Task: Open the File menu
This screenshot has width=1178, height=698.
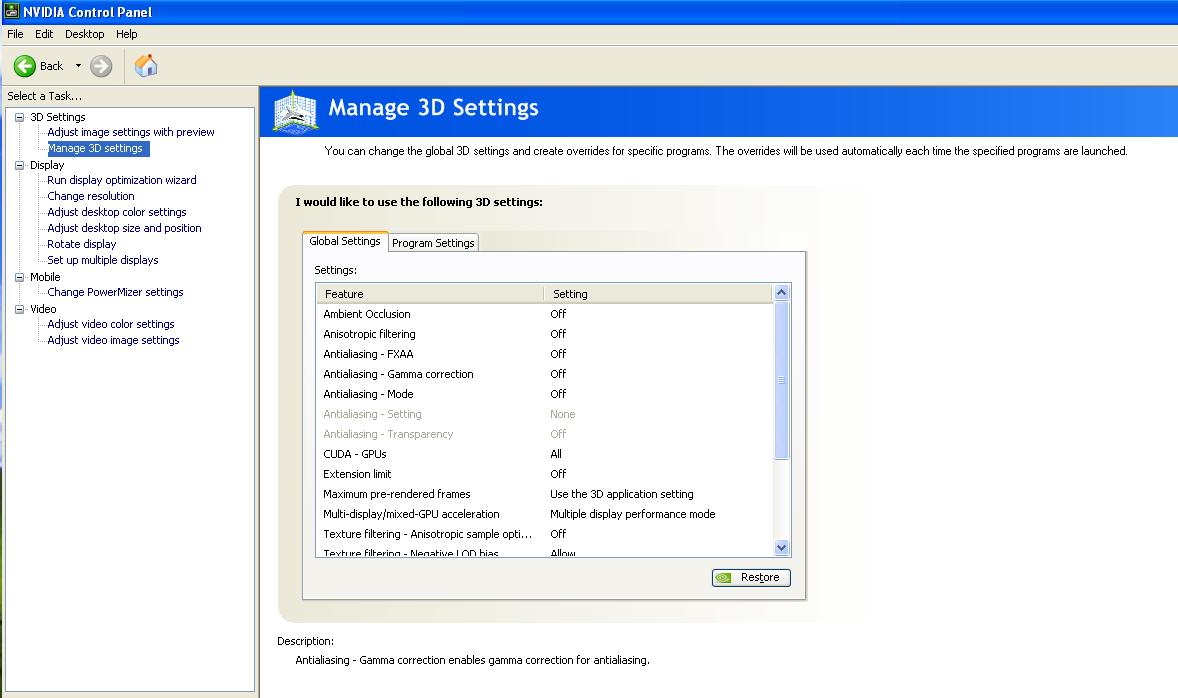Action: (15, 34)
